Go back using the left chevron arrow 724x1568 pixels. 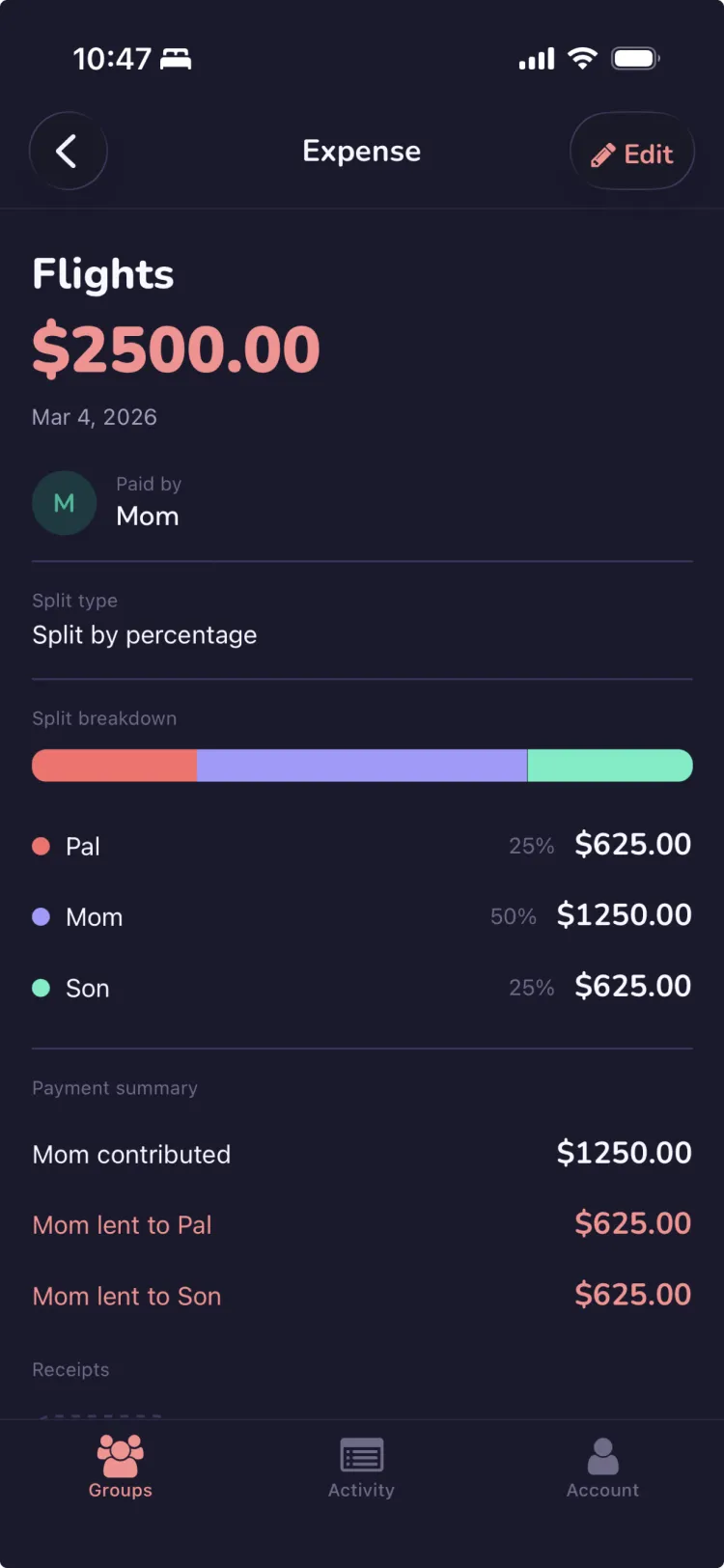(68, 151)
